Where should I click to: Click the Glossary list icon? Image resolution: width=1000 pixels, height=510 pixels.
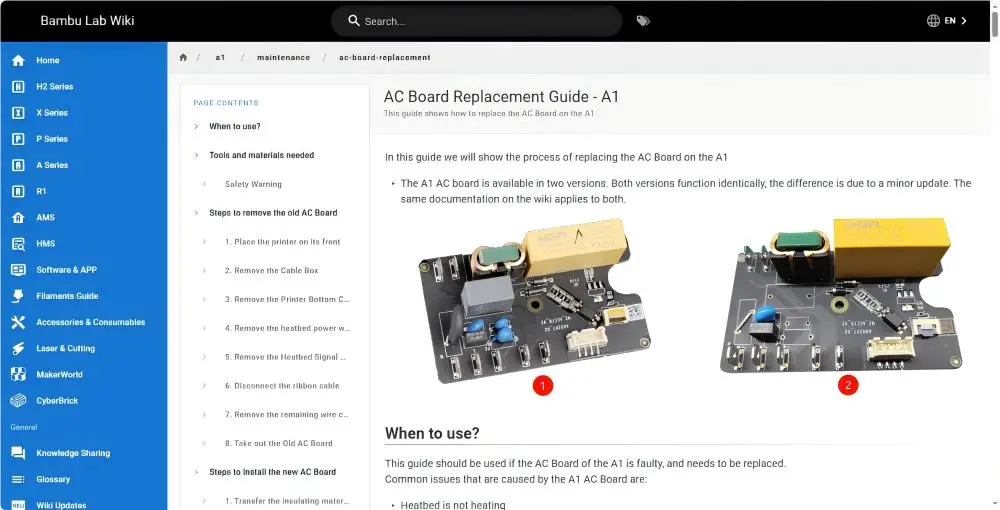[18, 479]
